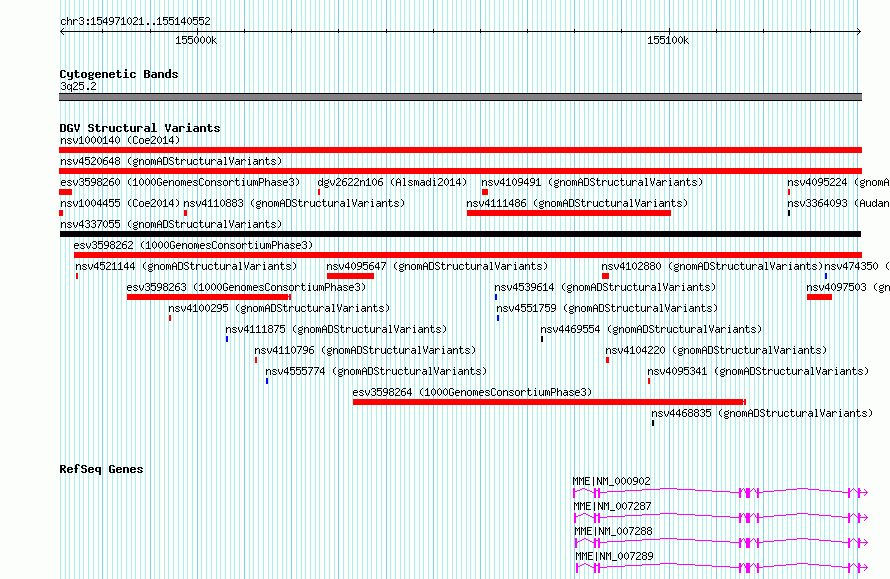Select the nsv4095224 variant label
Screen dimensions: 890x579
(x=838, y=182)
